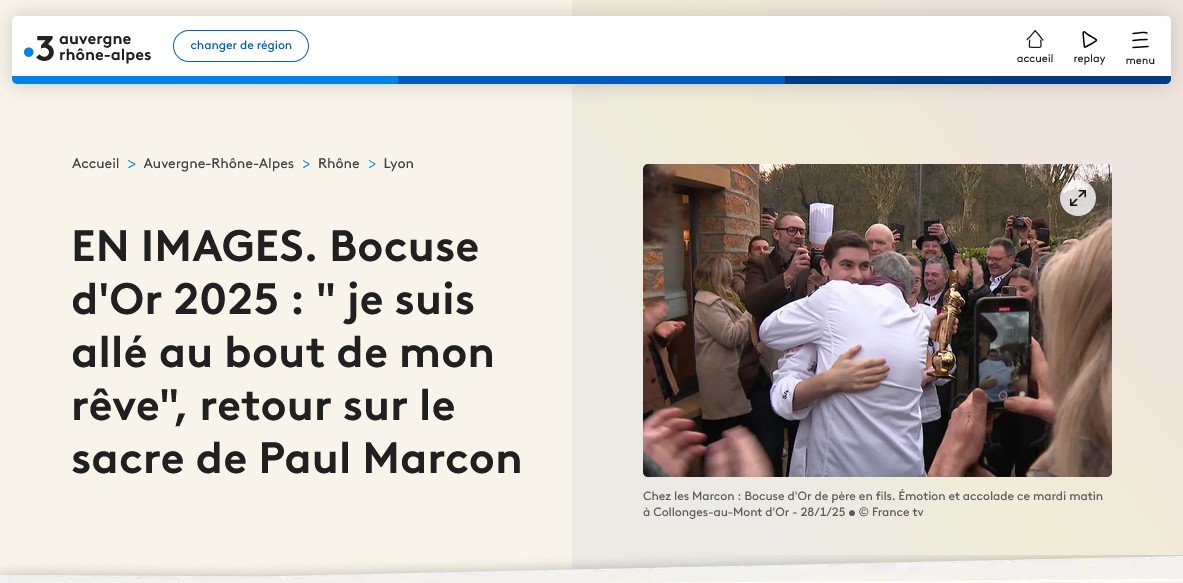Click the 'auvergne rhône-alpes' region name
The width and height of the screenshot is (1183, 583).
tap(105, 47)
